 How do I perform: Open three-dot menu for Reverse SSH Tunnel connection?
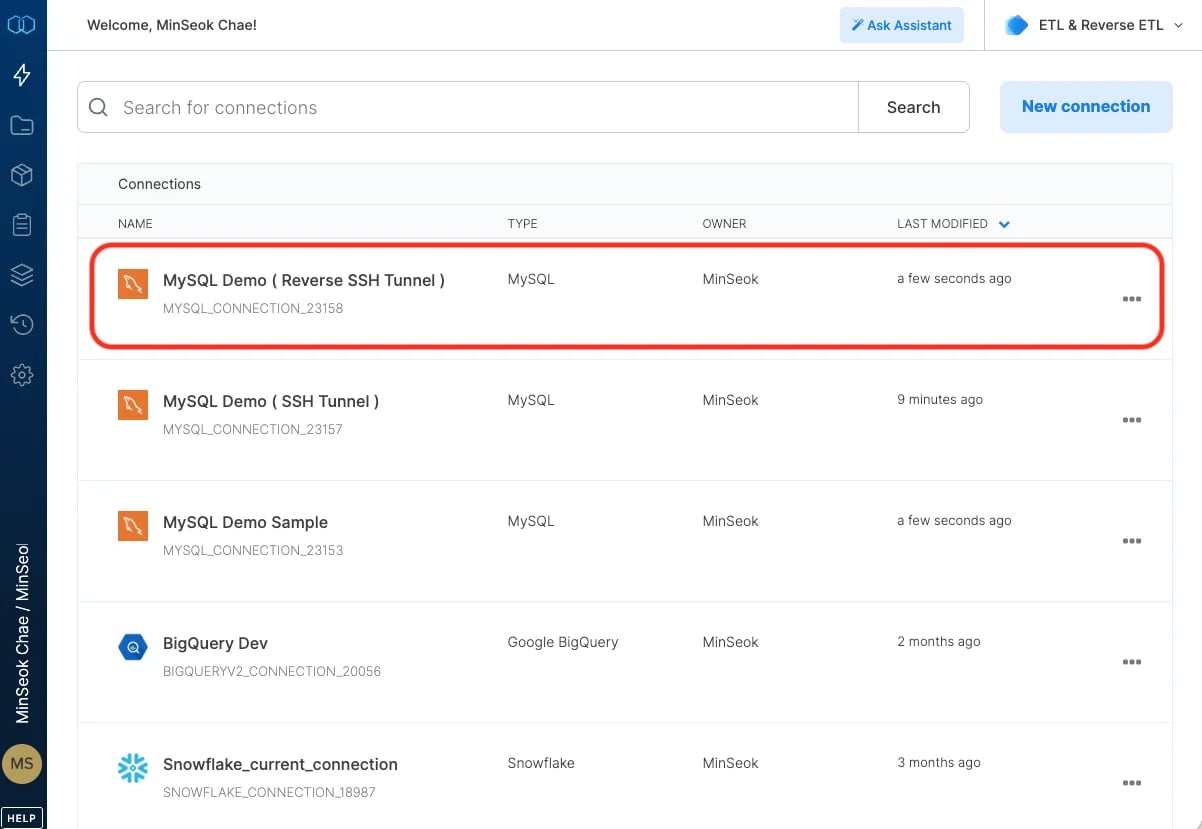[x=1132, y=299]
